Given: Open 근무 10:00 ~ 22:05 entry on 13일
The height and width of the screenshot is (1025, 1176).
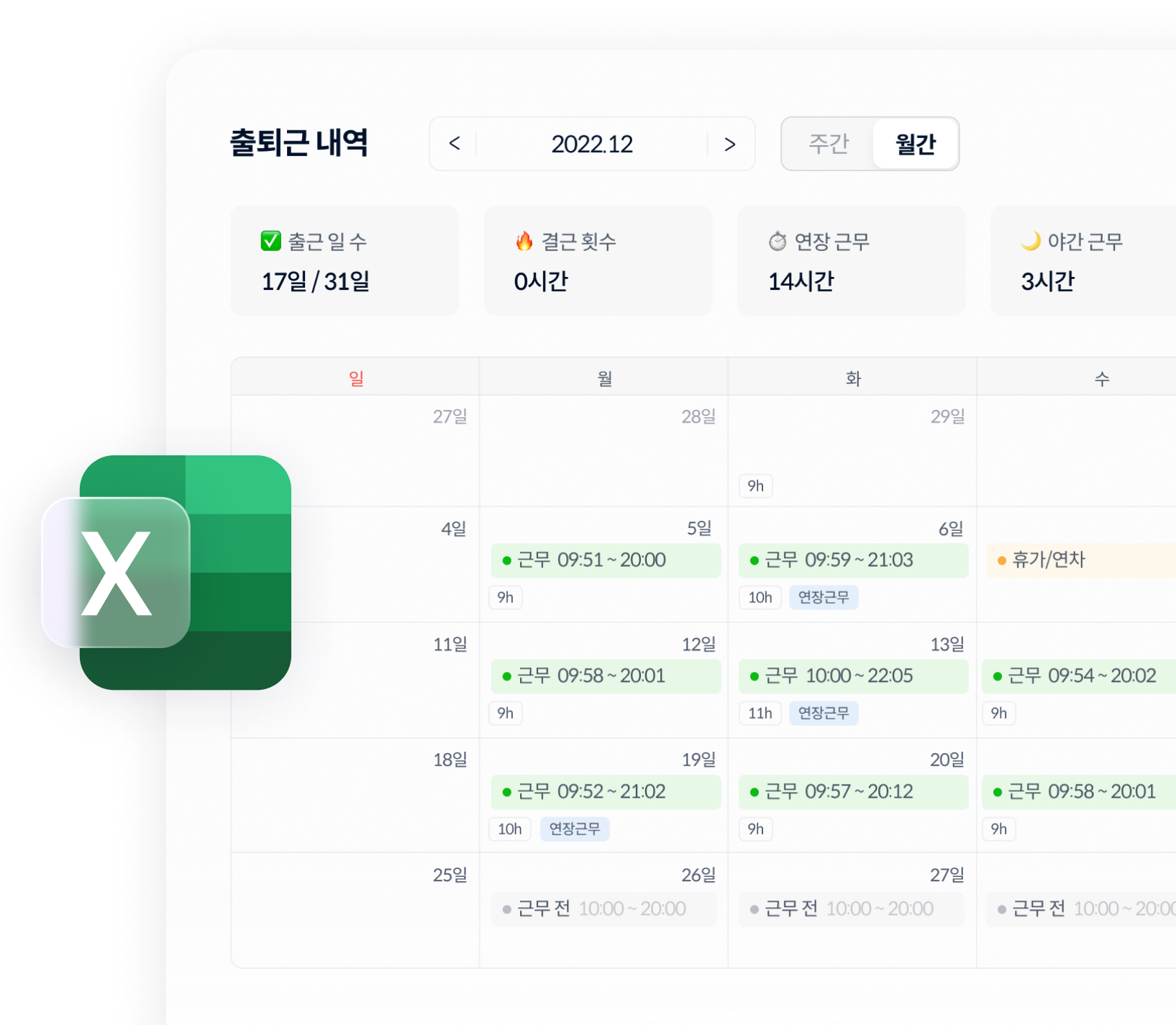Looking at the screenshot, I should (853, 676).
